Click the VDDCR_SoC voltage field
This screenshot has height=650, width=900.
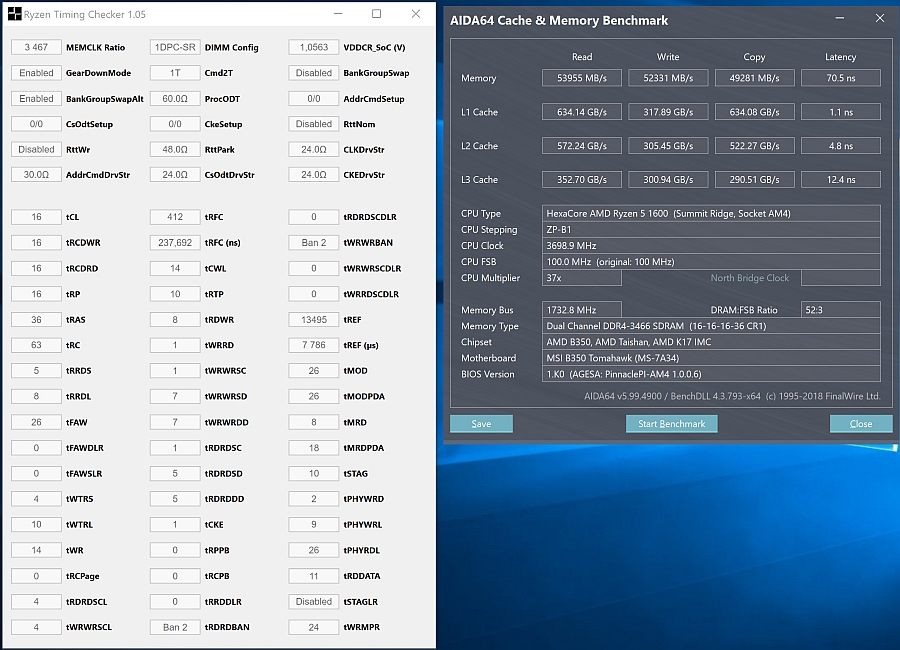pos(314,47)
